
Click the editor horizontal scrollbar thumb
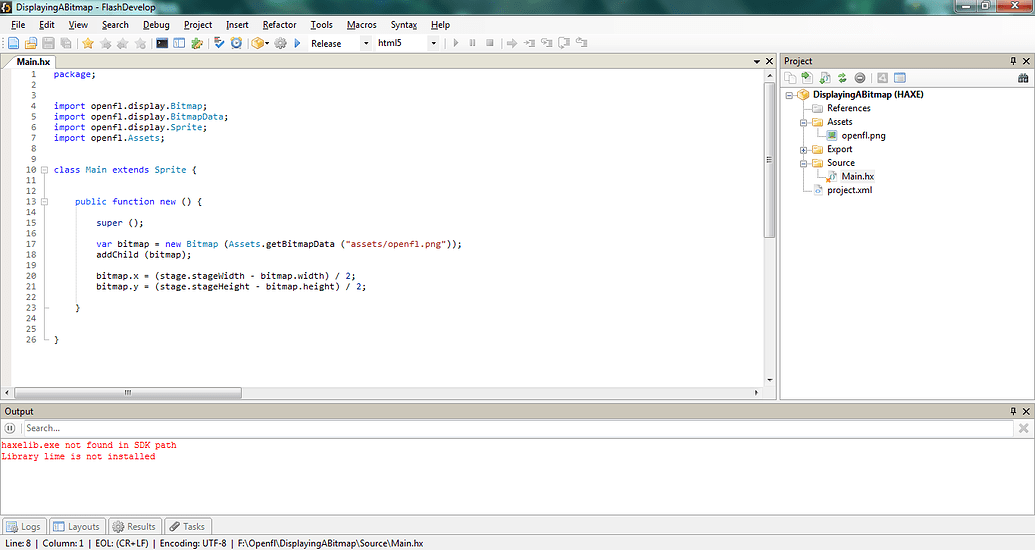(127, 392)
